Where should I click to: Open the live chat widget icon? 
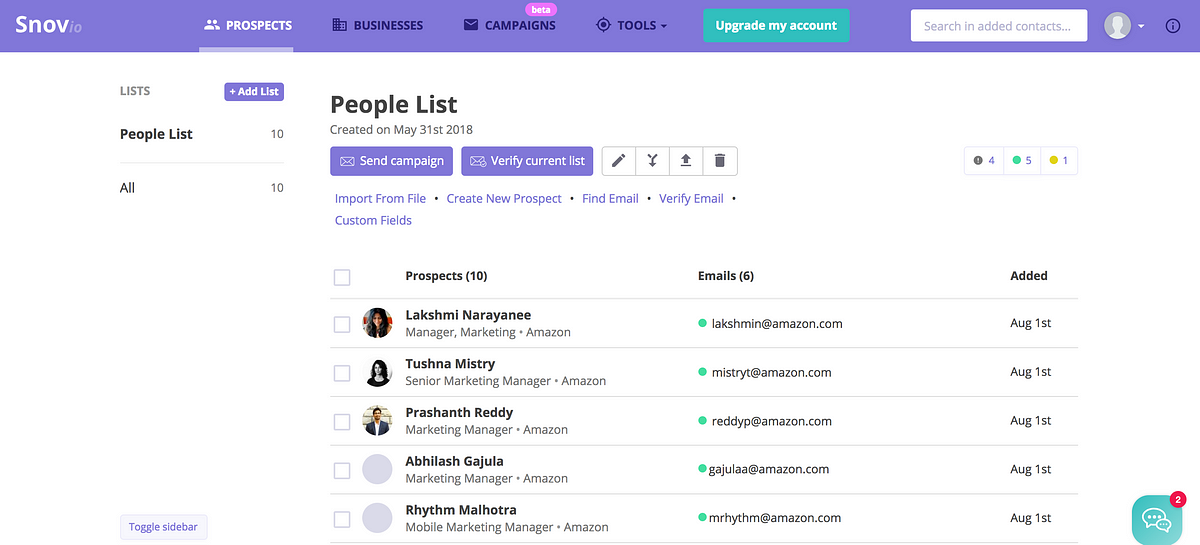(x=1157, y=519)
